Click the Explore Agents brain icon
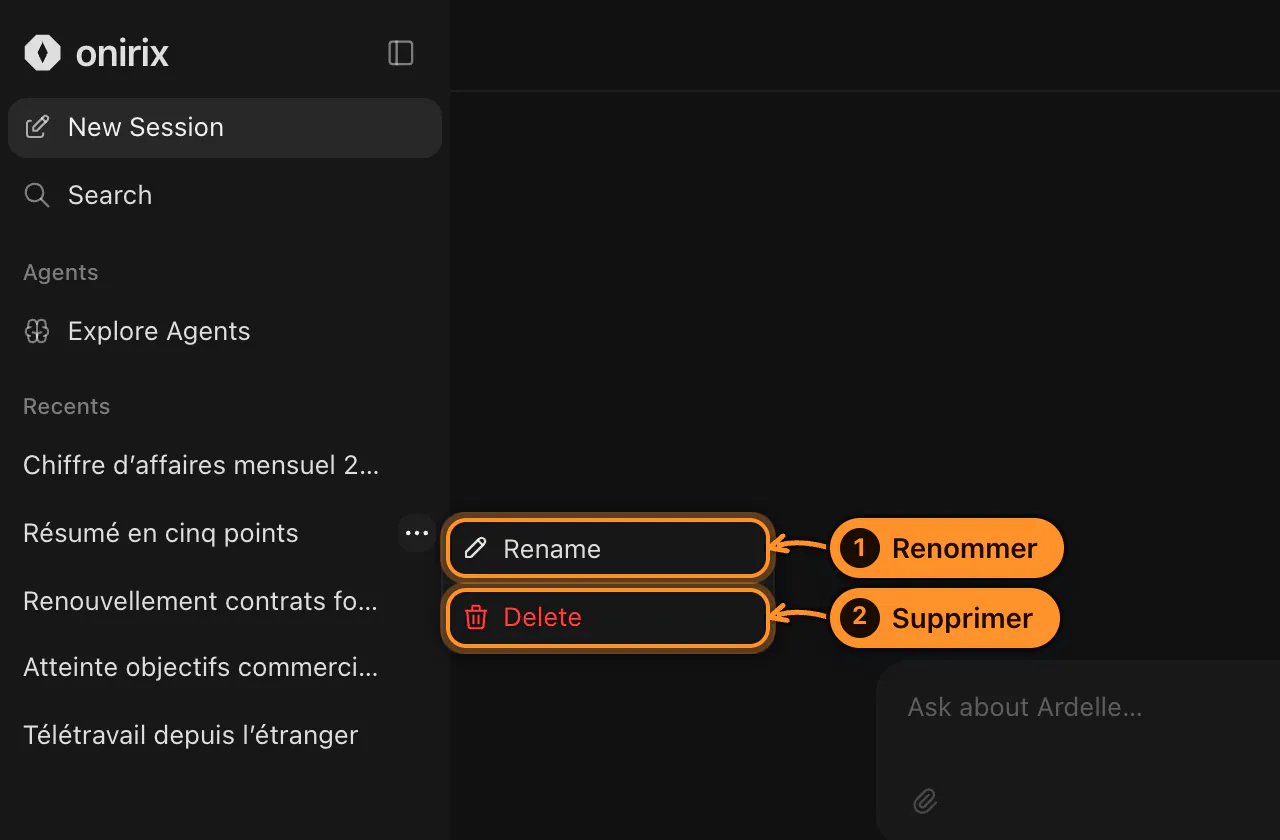 (x=37, y=331)
